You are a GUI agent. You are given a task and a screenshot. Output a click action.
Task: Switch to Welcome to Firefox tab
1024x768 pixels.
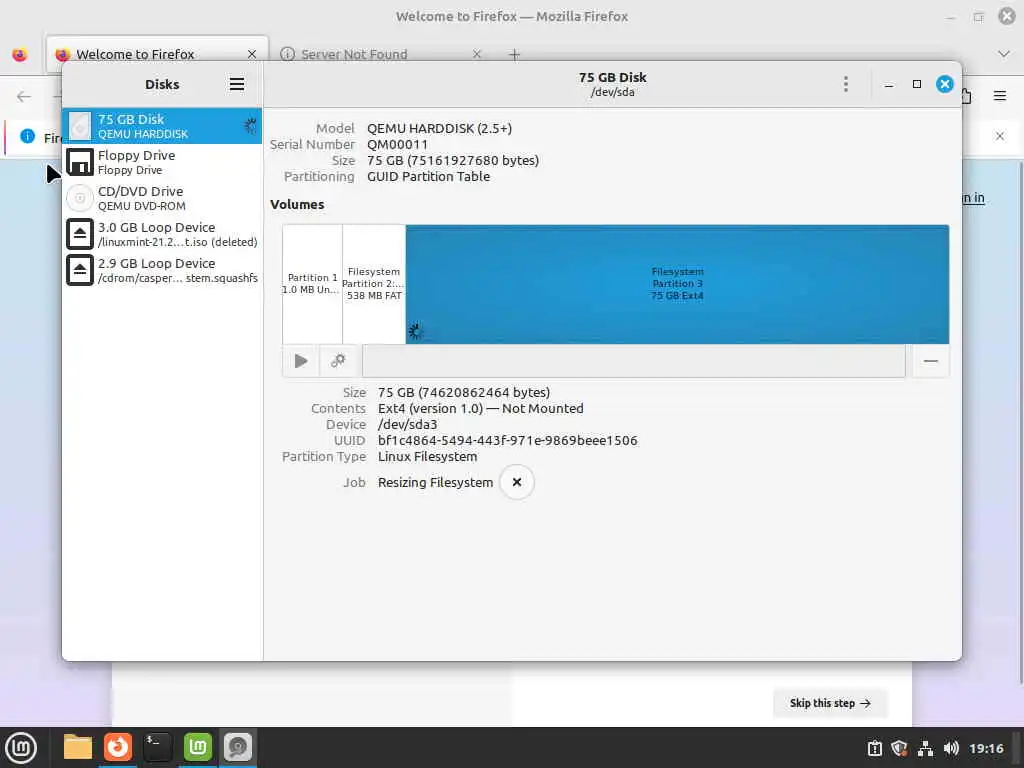pos(157,54)
